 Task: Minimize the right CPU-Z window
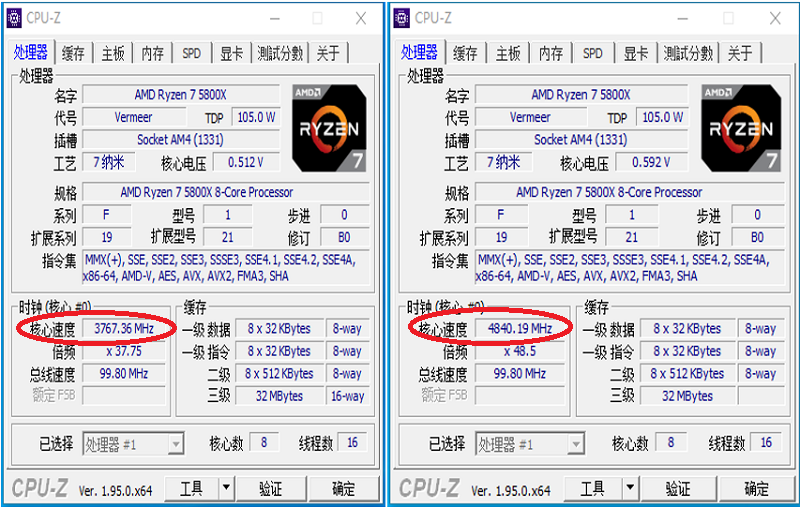click(x=683, y=19)
